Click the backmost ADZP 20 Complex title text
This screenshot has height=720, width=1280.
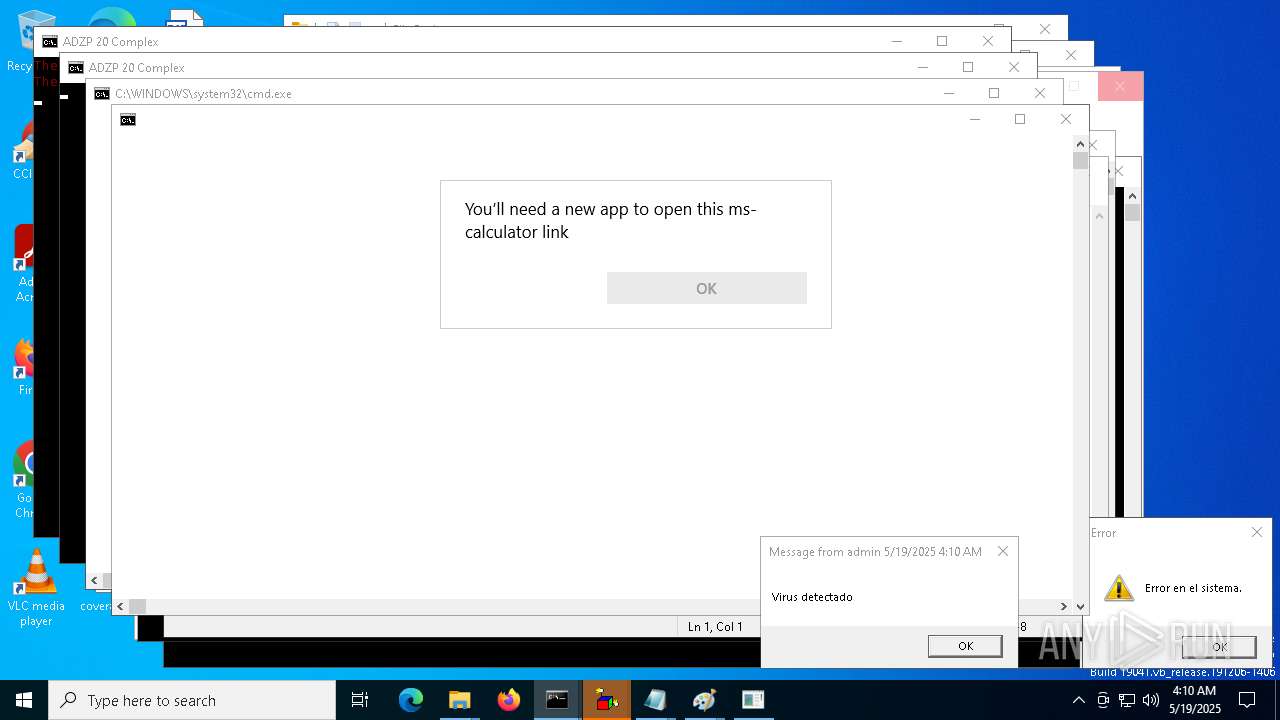coord(110,42)
